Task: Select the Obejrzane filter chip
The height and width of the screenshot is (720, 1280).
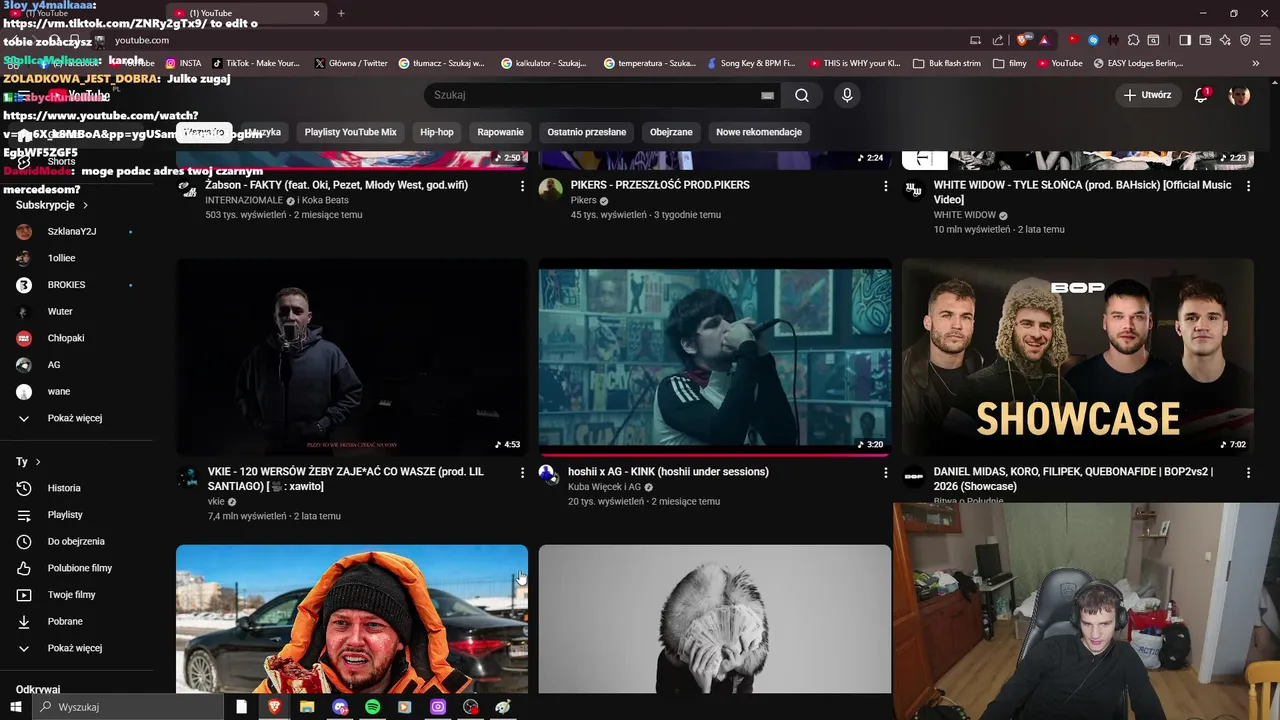Action: tap(671, 132)
